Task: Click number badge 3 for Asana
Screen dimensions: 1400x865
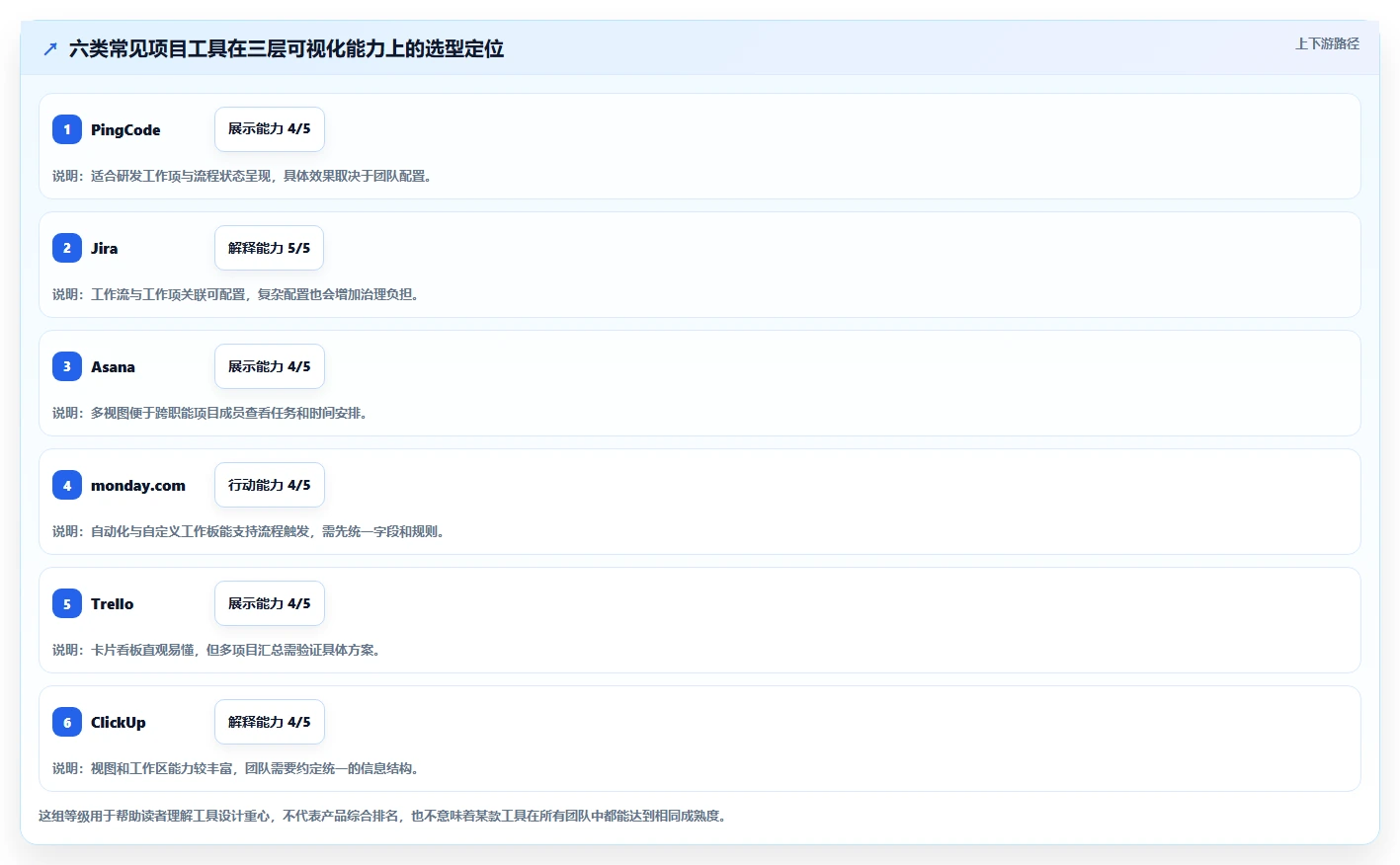Action: [67, 366]
